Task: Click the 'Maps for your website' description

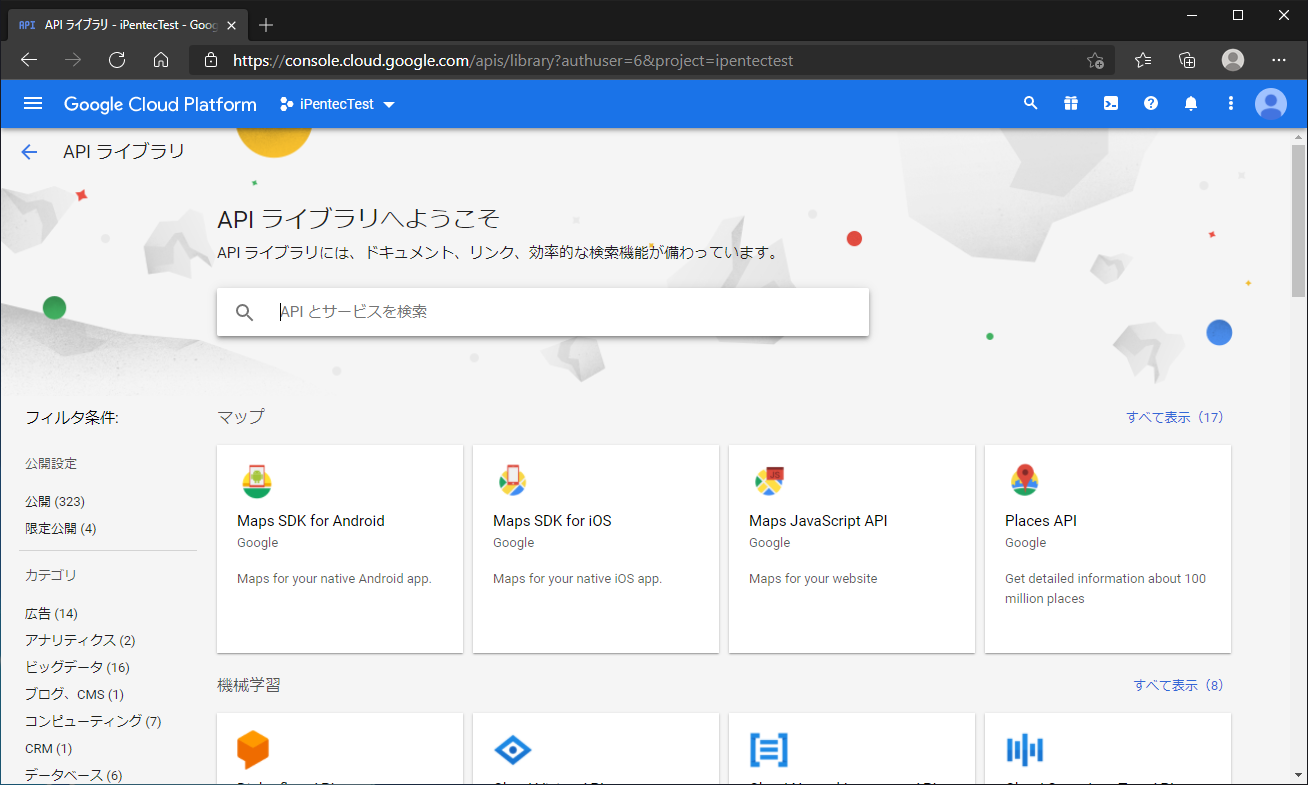Action: pos(813,578)
